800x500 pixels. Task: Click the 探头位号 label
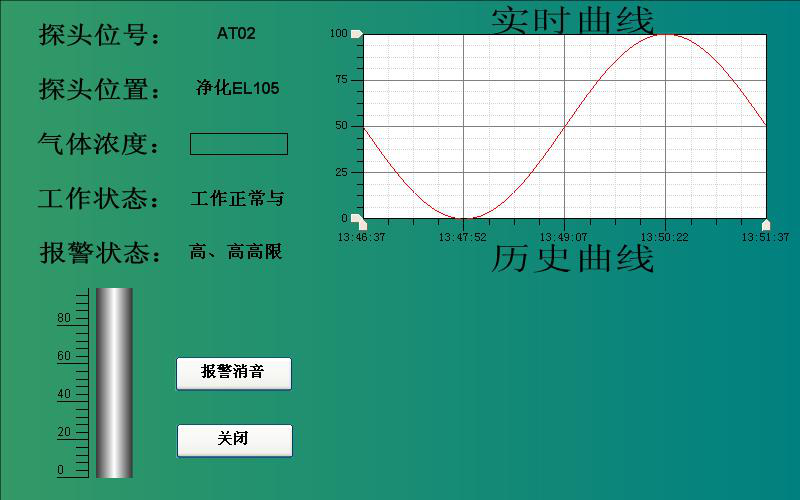point(99,35)
